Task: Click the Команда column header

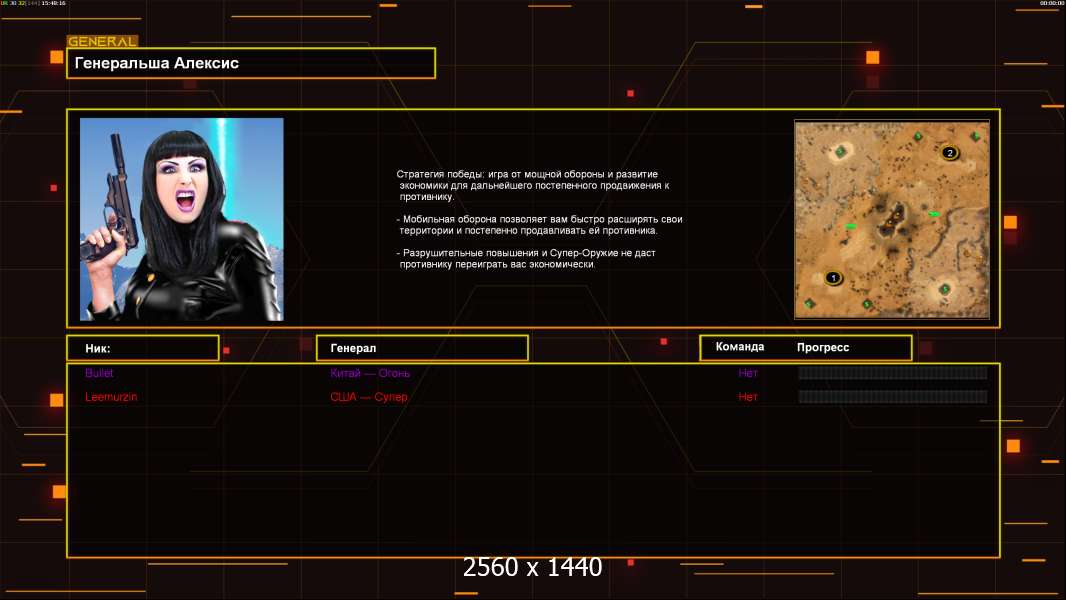Action: [x=740, y=347]
